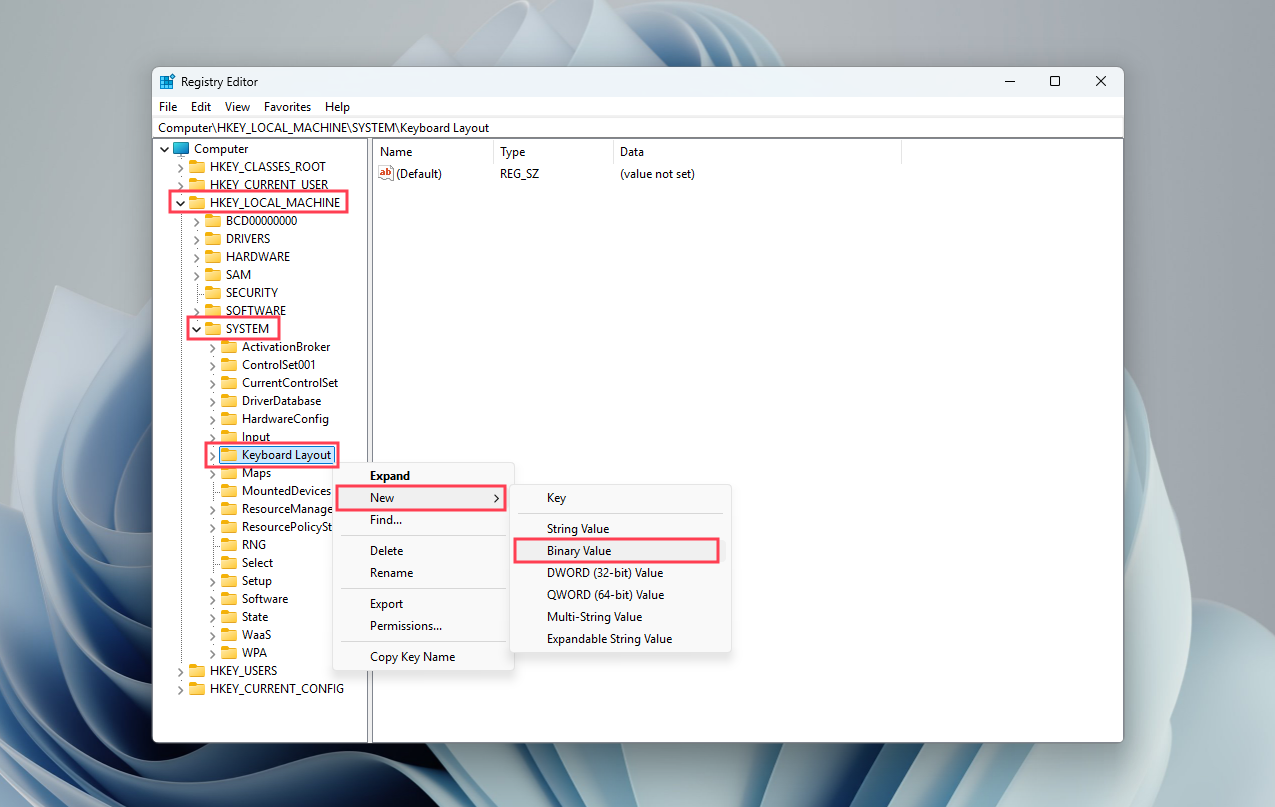
Task: Click the HardwareConfig folder icon
Action: [229, 419]
